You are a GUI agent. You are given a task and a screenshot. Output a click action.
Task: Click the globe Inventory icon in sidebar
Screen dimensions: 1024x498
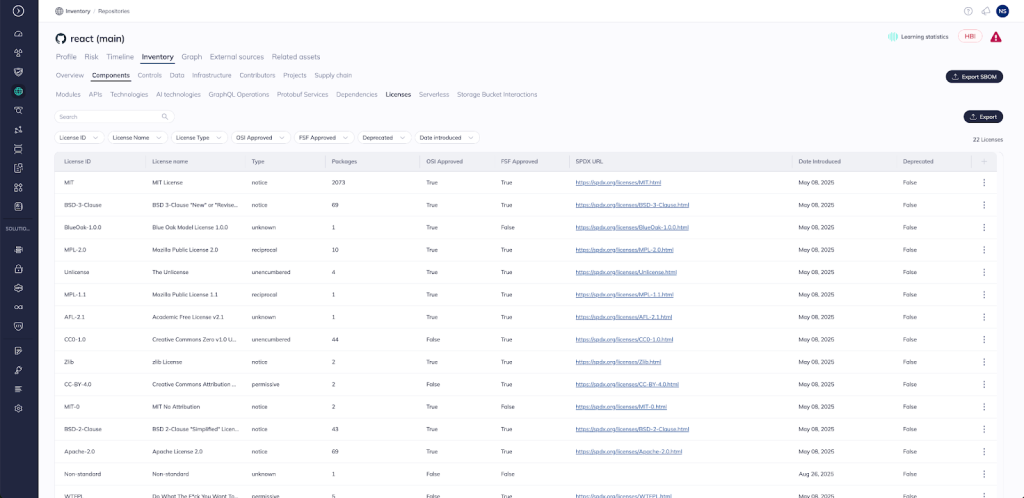coord(18,91)
